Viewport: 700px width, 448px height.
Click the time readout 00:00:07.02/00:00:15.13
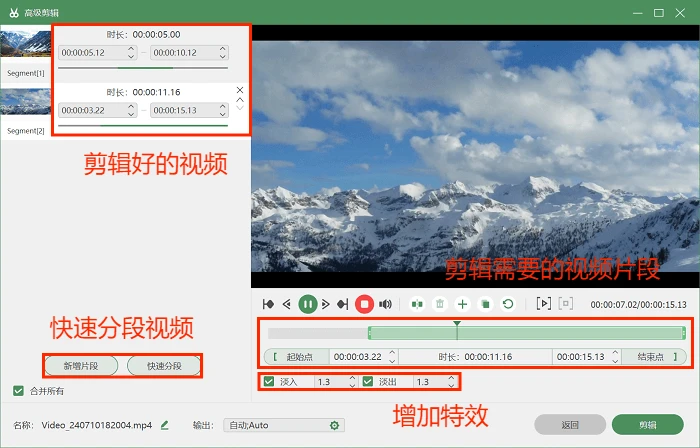tap(638, 305)
